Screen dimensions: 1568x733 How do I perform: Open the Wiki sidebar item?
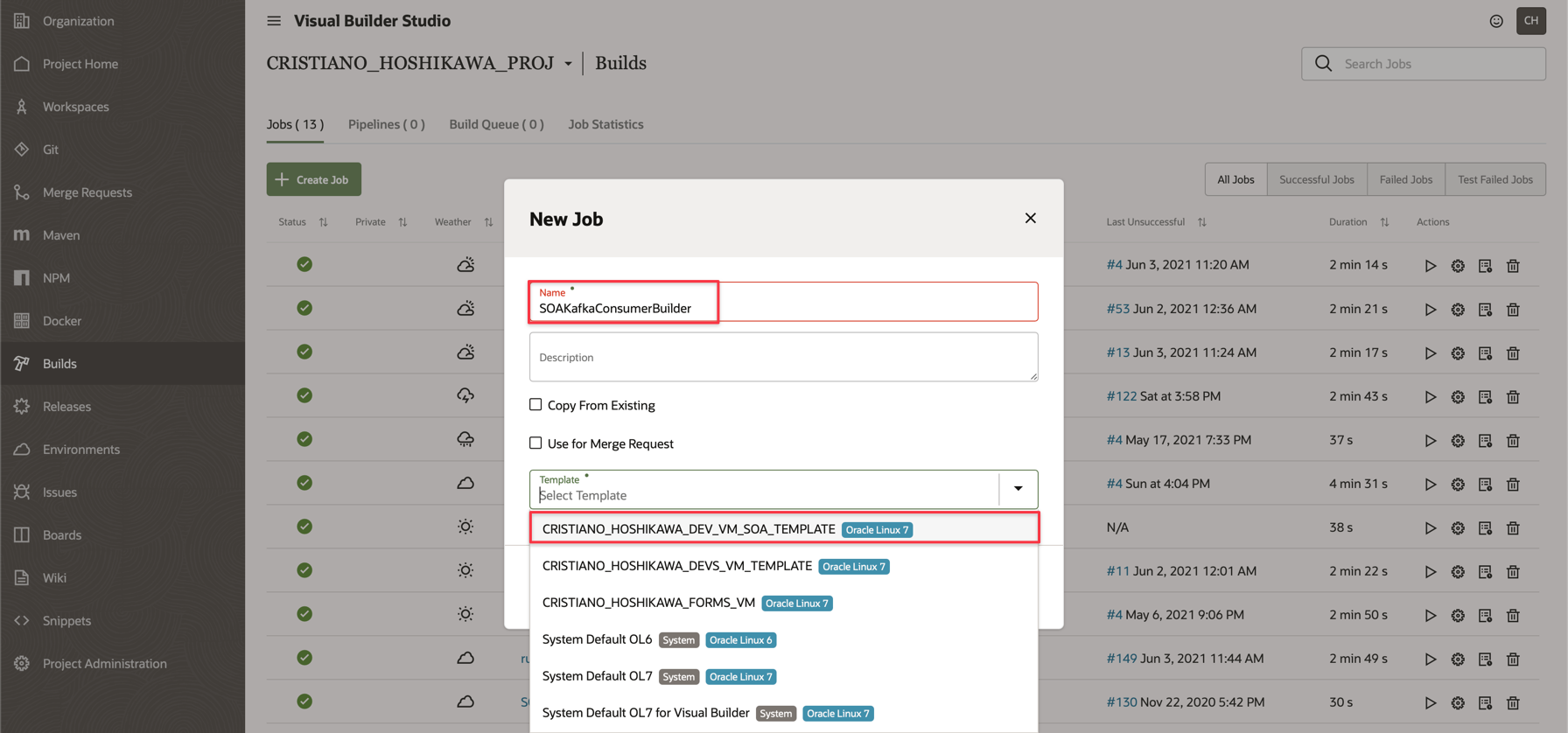point(122,578)
